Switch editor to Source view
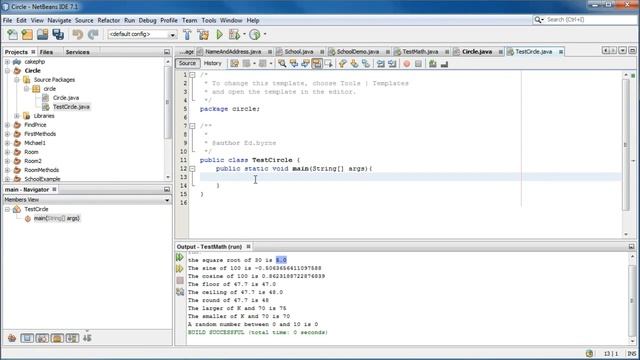Screen dimensions: 640x360 tap(187, 63)
